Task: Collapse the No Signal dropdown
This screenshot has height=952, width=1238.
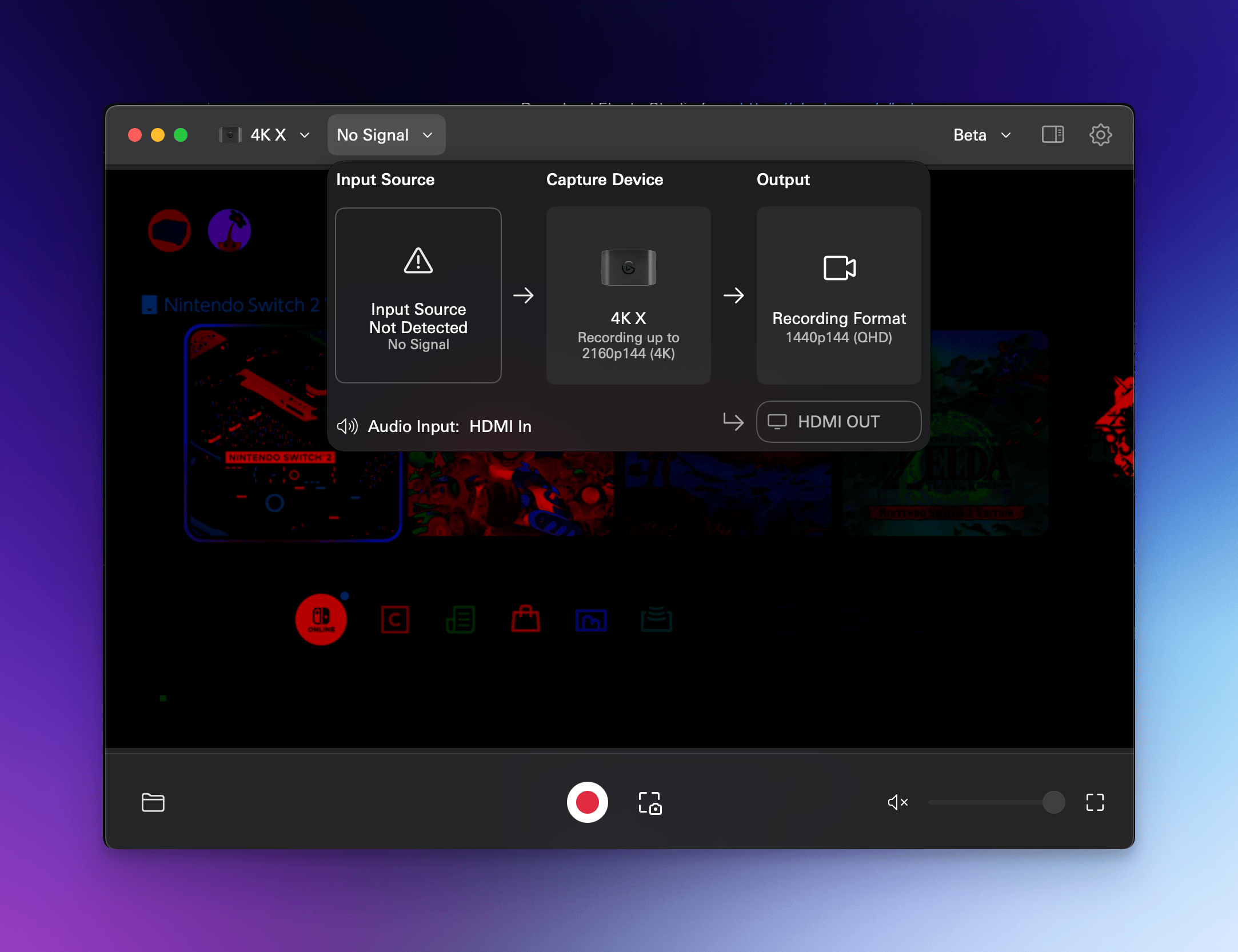Action: (x=386, y=135)
